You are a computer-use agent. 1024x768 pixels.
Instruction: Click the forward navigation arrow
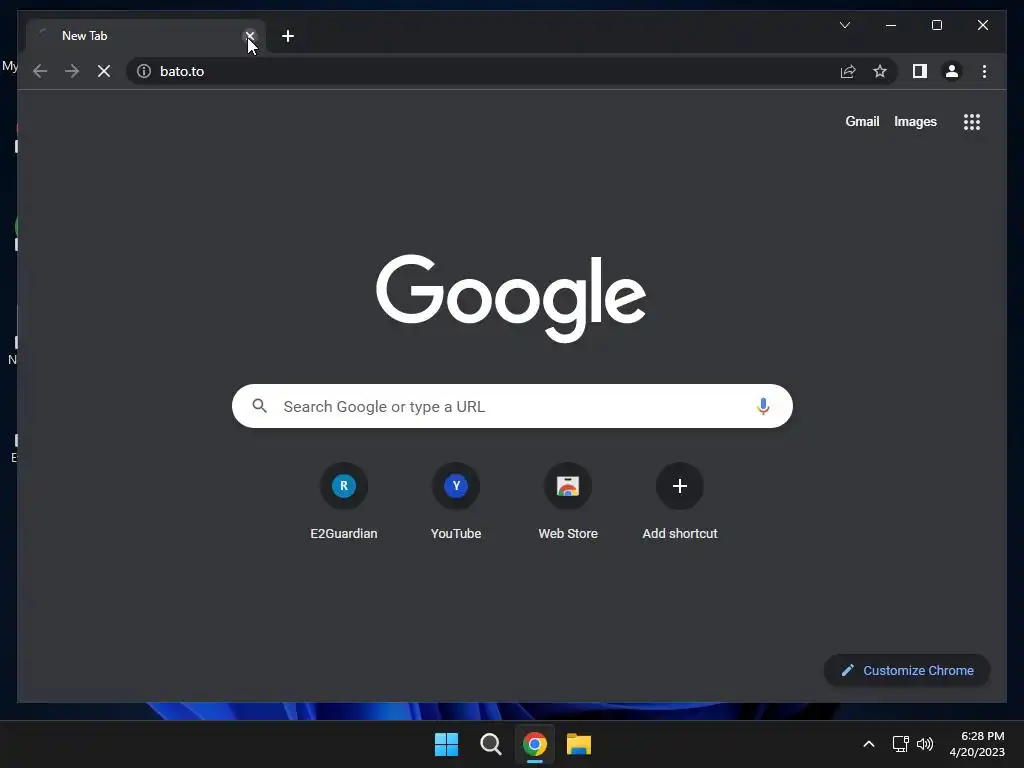pyautogui.click(x=72, y=71)
